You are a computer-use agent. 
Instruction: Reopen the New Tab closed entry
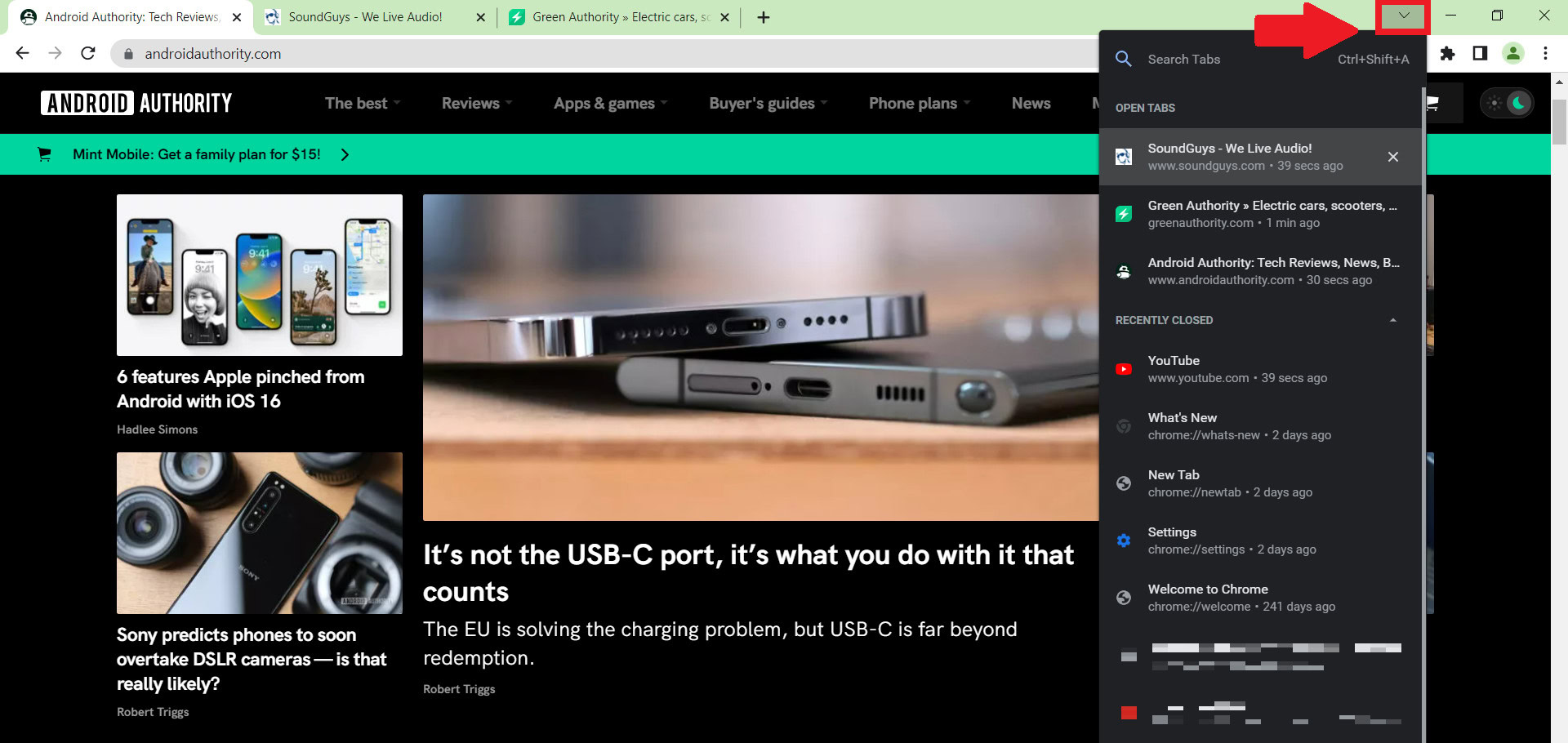pyautogui.click(x=1260, y=483)
